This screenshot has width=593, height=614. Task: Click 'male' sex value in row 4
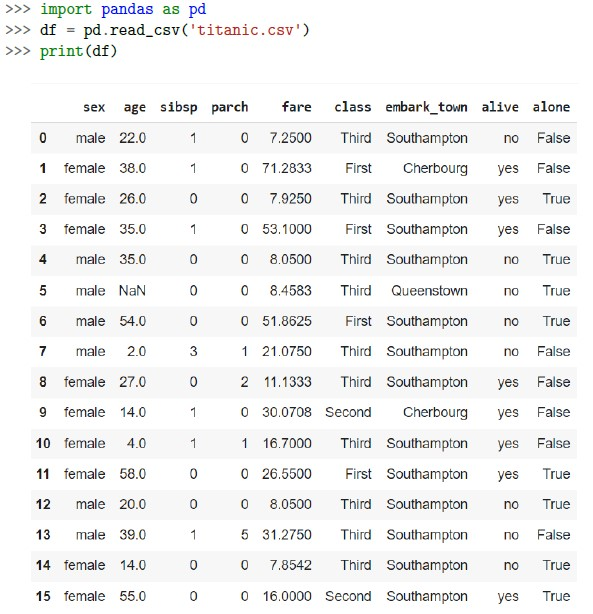tap(90, 260)
